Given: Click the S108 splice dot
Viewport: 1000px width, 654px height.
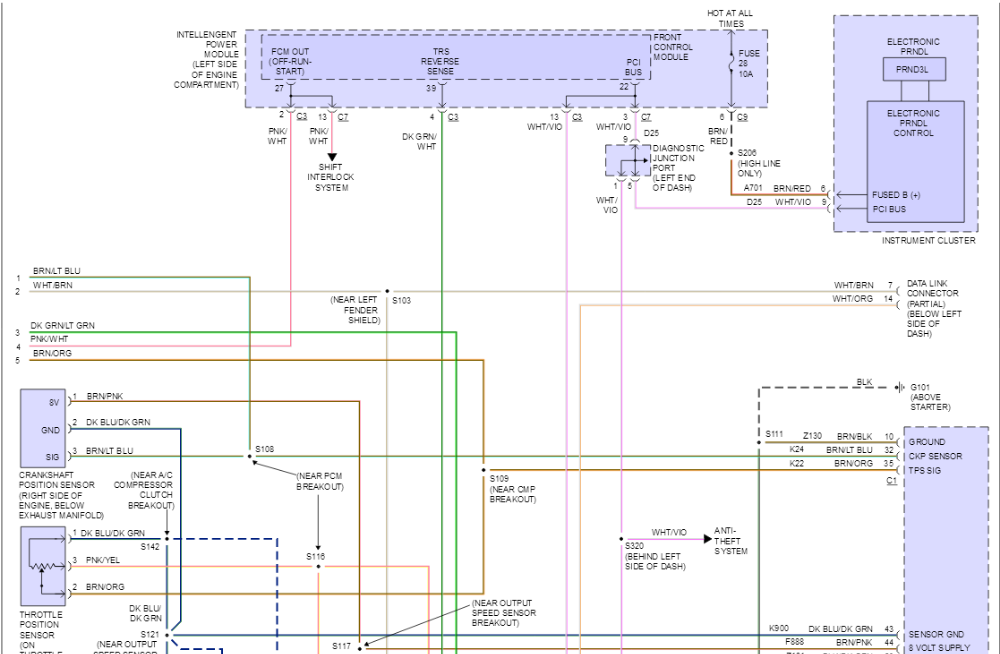Looking at the screenshot, I should [250, 456].
